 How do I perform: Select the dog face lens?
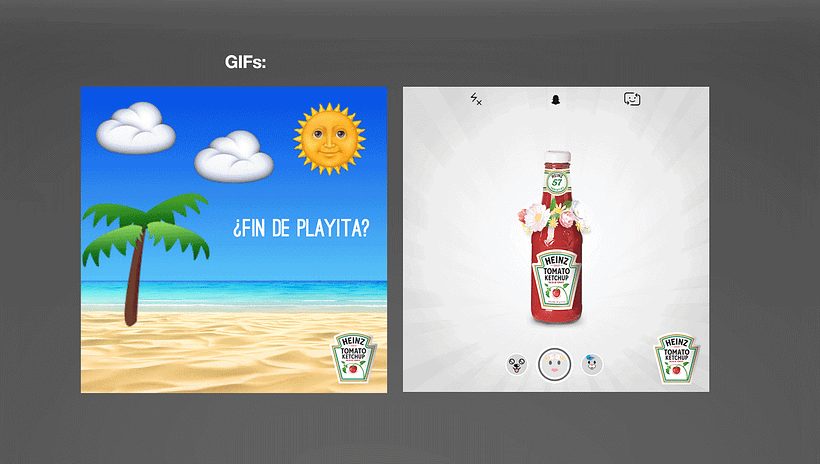pos(517,364)
